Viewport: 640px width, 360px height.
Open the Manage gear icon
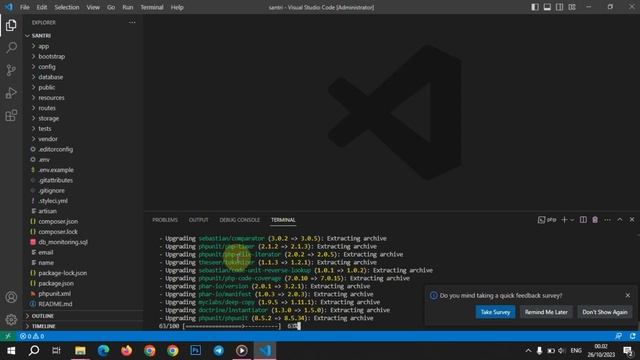point(11,319)
